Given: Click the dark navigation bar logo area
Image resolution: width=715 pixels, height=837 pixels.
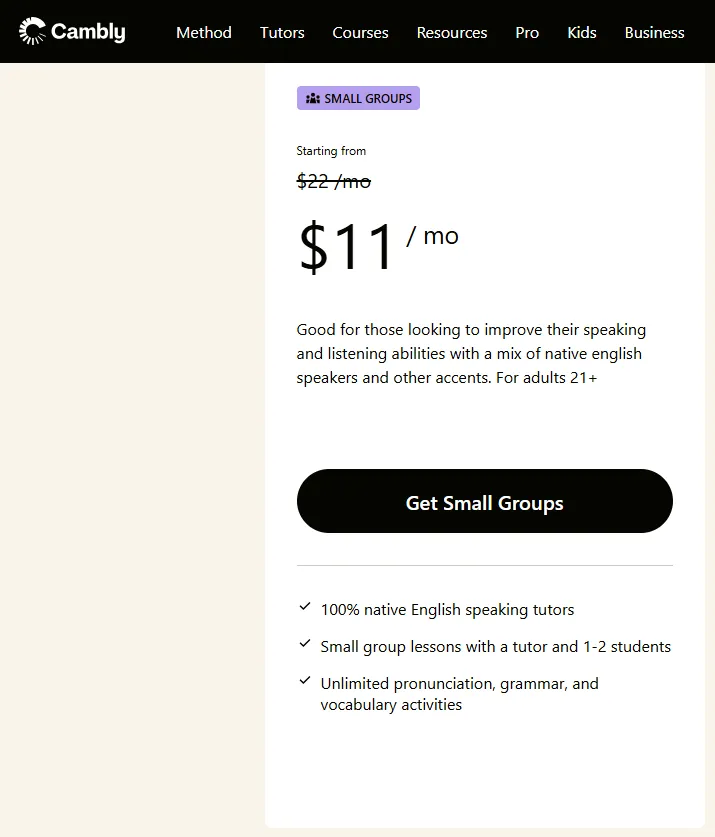Looking at the screenshot, I should coord(71,31).
